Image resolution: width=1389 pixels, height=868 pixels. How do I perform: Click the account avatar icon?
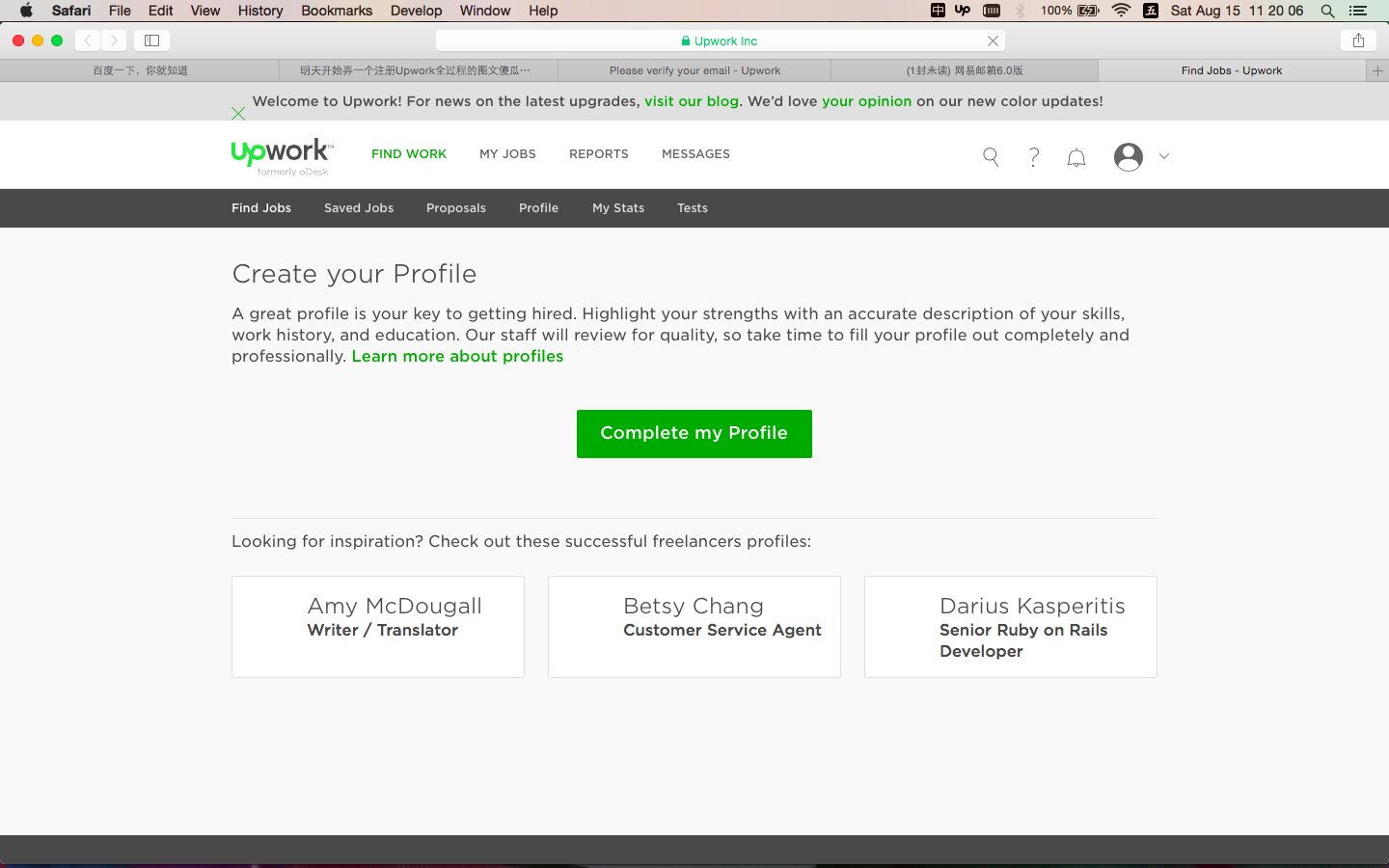click(x=1128, y=156)
